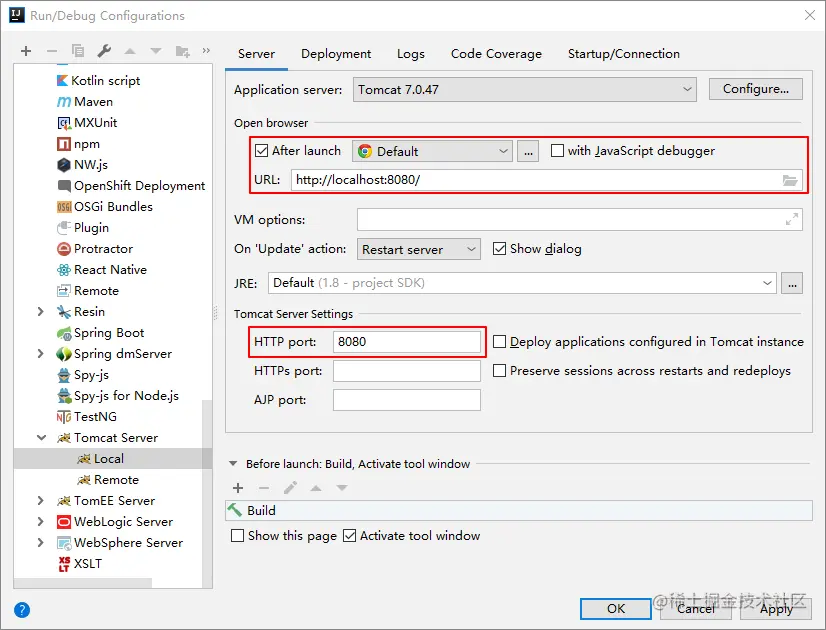
Task: Browse URL with folder icon
Action: [790, 180]
